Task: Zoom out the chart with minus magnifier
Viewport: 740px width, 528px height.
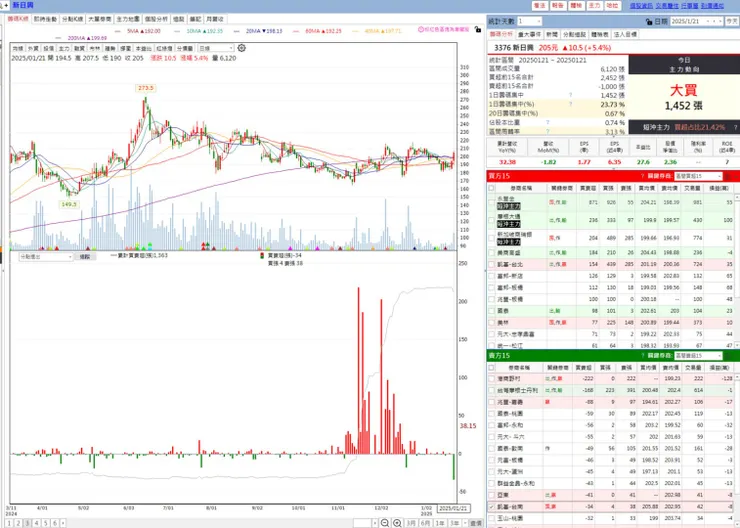Action: point(385,523)
